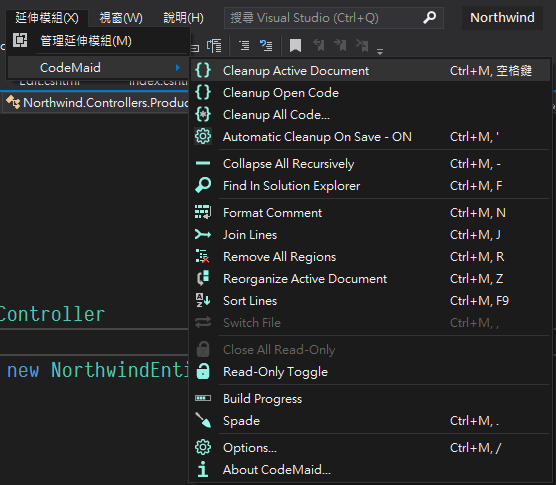Screen dimensions: 556x485
Task: Click NorthwindEnti text in code editor
Action: (119, 370)
